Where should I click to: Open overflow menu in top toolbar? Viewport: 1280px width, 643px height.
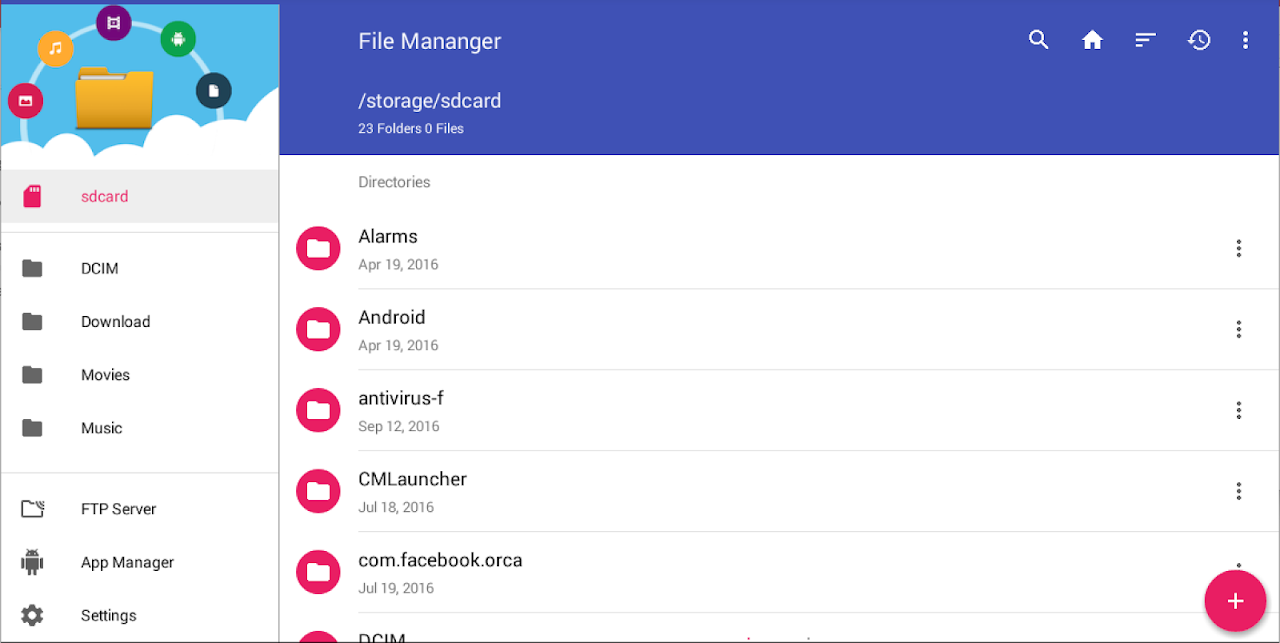click(1245, 39)
